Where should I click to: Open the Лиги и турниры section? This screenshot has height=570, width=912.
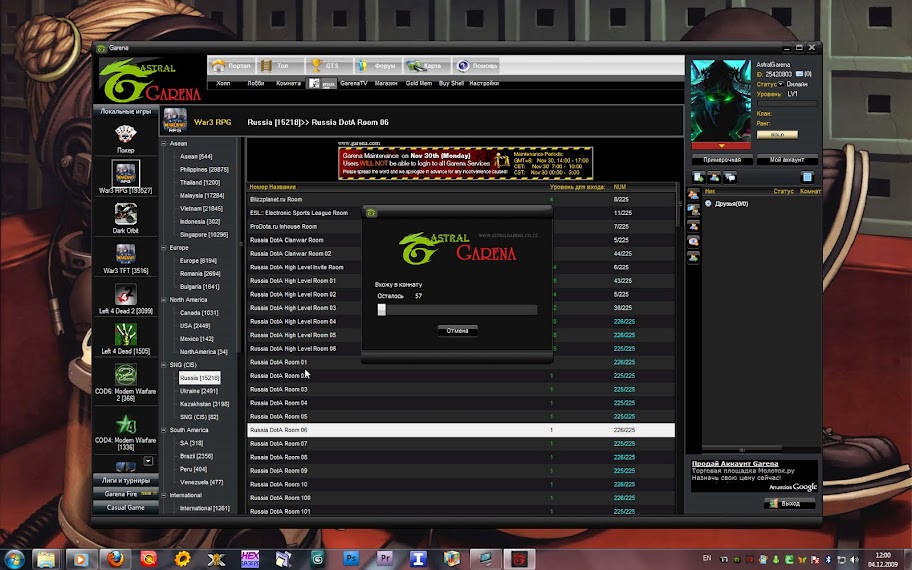pos(126,480)
